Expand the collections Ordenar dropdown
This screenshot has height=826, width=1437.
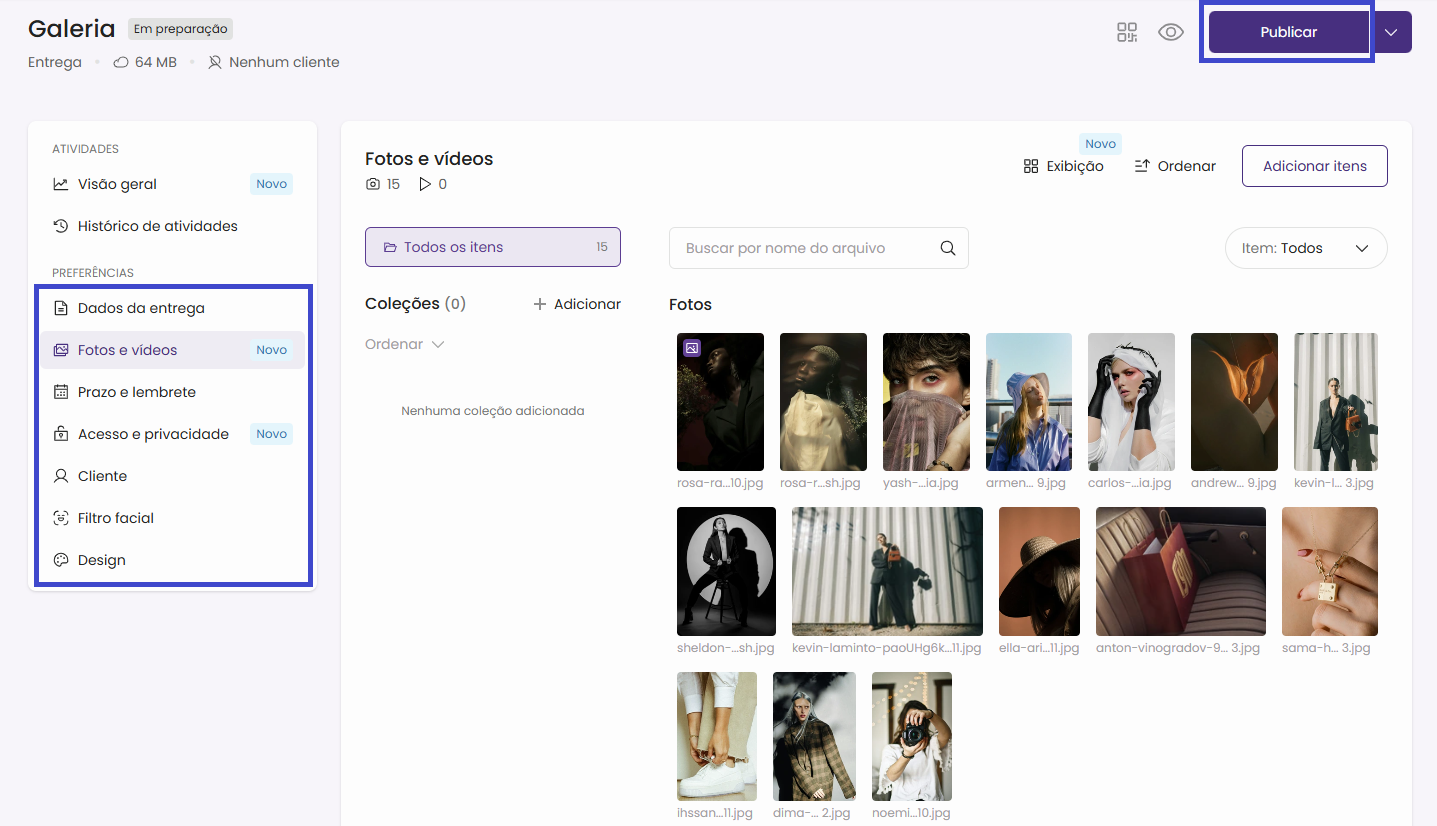point(404,344)
